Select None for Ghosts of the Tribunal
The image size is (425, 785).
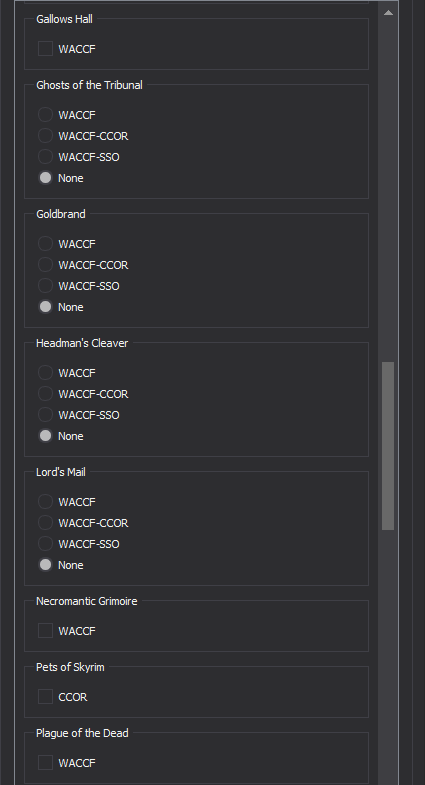[46, 178]
